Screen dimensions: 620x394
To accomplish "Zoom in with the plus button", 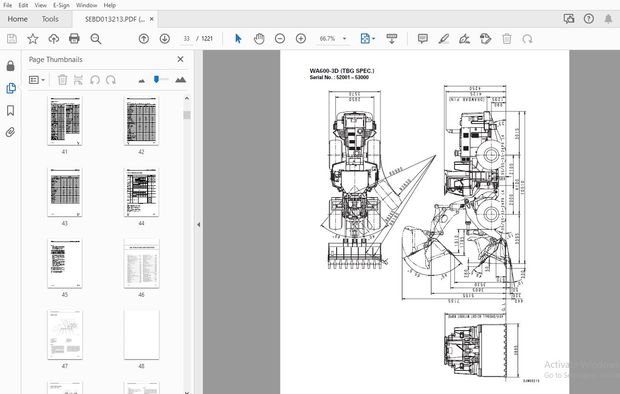I will 301,39.
